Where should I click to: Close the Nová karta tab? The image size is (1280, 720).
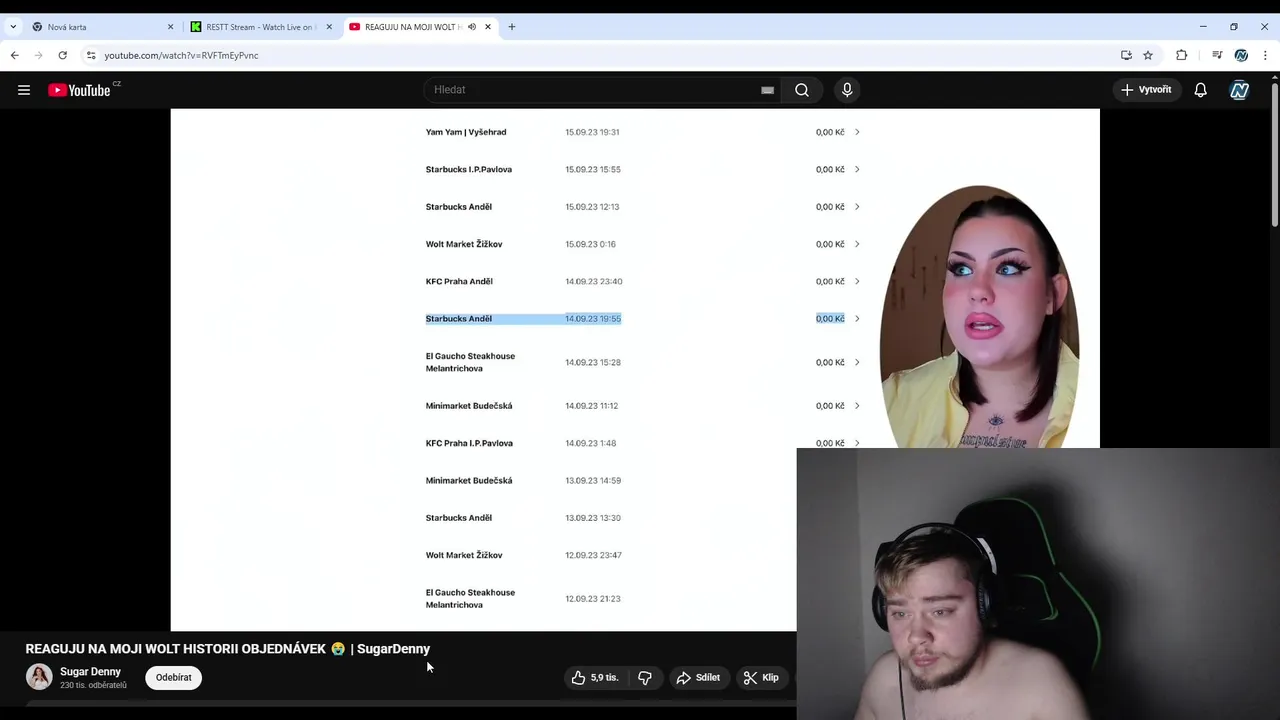[170, 27]
